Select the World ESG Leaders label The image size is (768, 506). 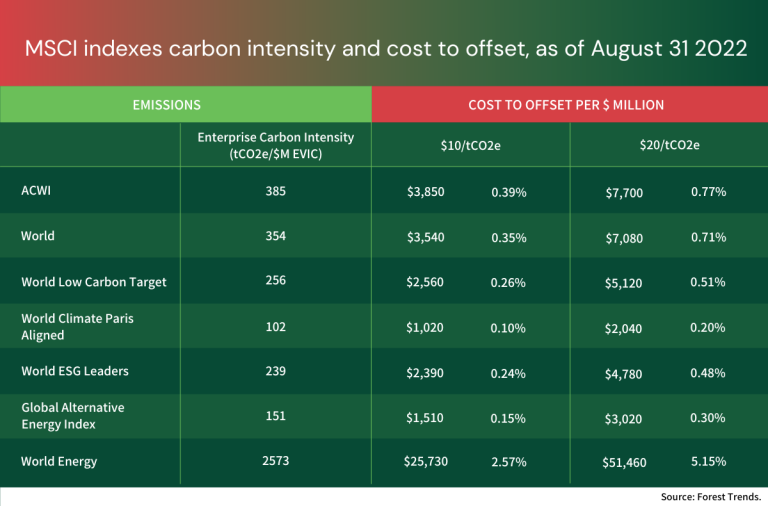pos(75,371)
